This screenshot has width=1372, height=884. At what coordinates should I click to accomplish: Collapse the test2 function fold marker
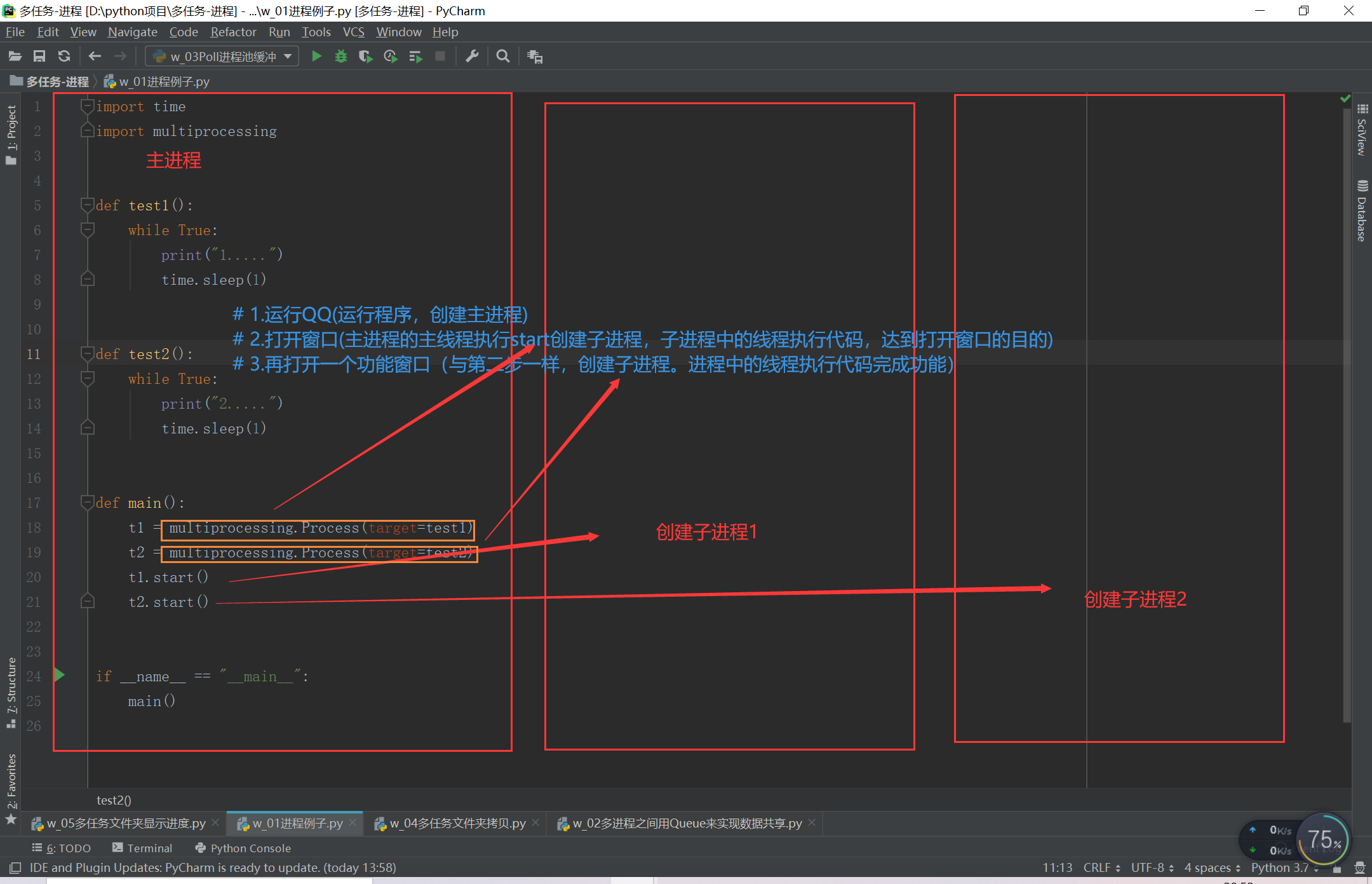click(87, 354)
